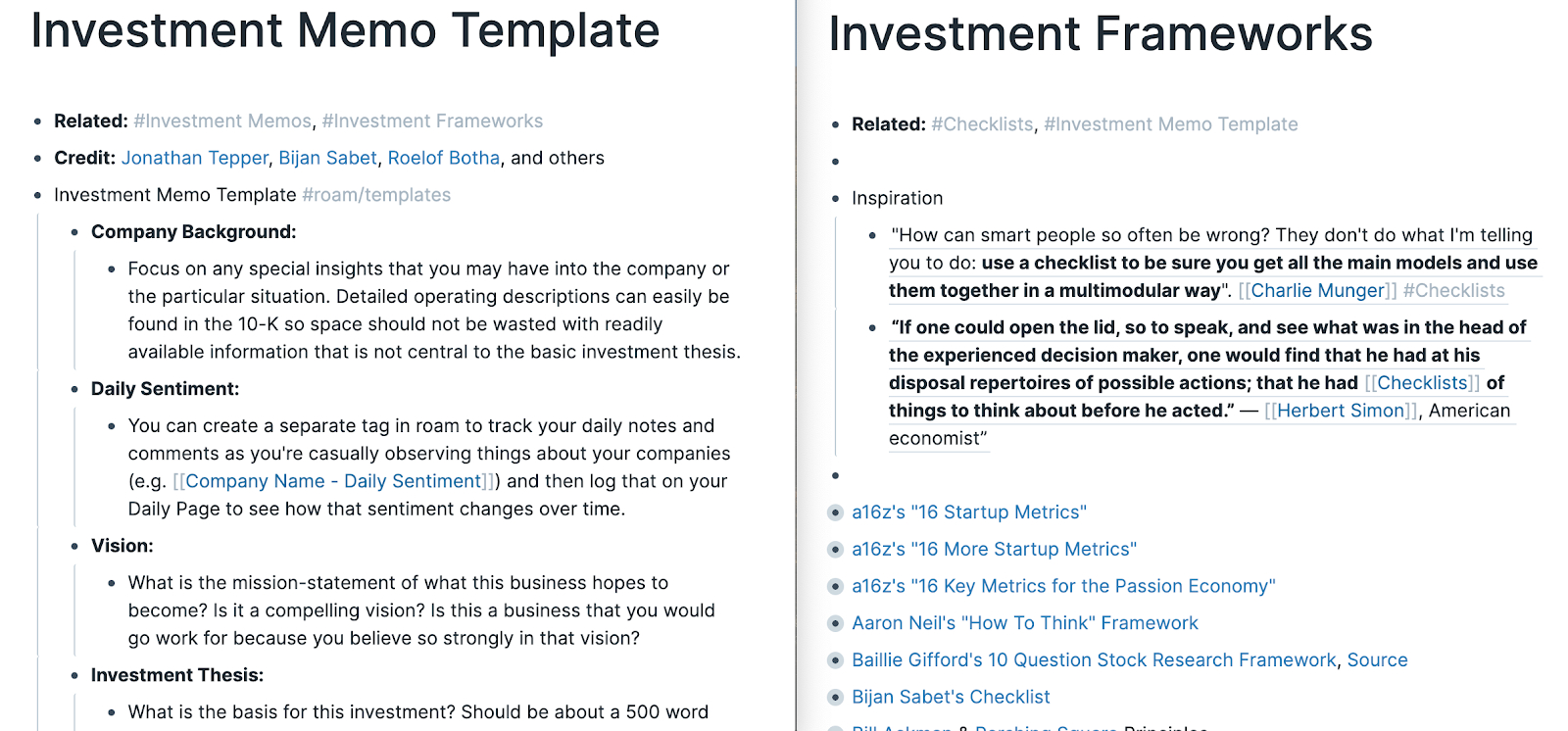Image resolution: width=1568 pixels, height=731 pixels.
Task: Open Roelof Botha credit link
Action: (443, 158)
